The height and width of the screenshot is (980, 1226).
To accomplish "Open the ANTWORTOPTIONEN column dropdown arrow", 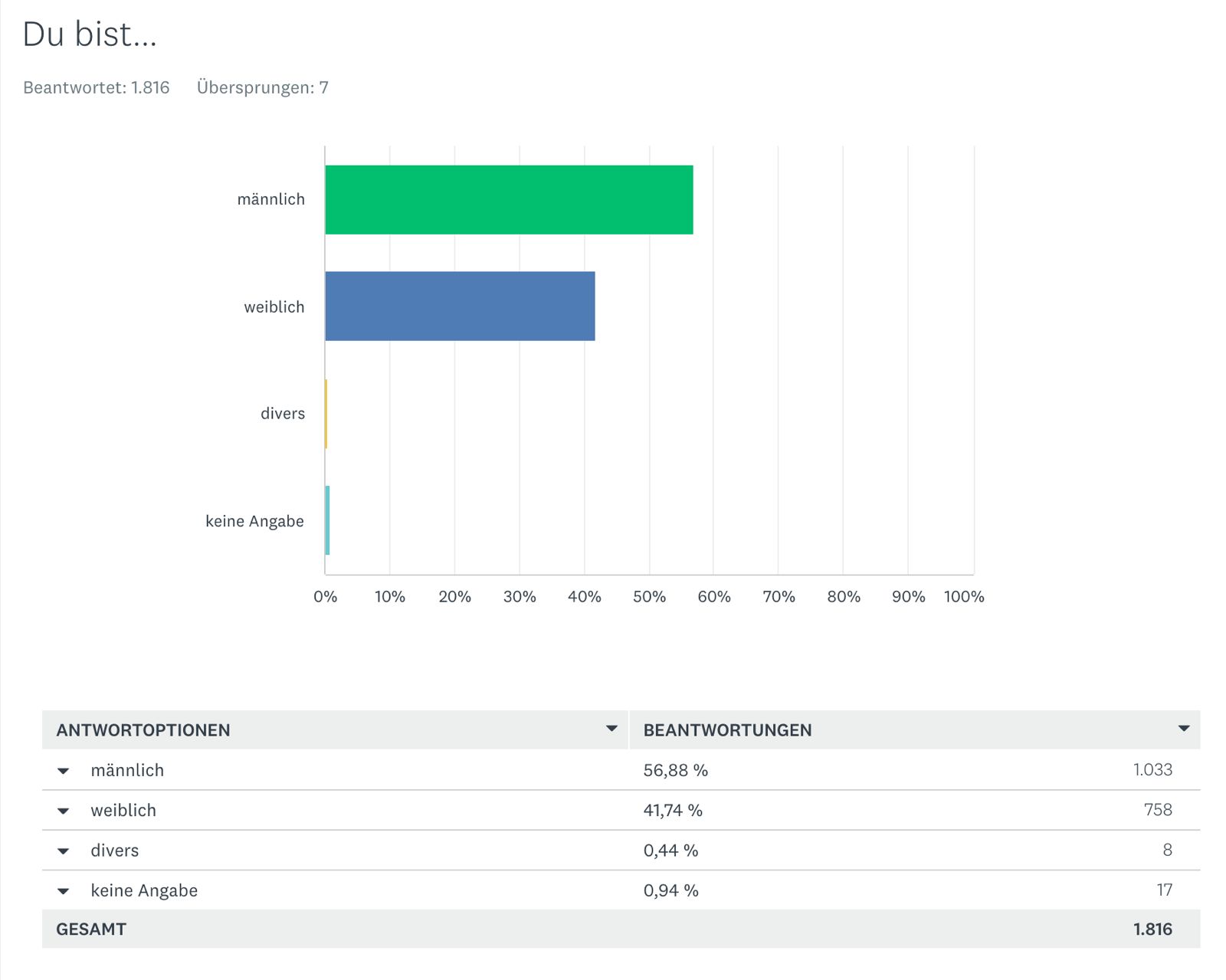I will coord(611,729).
